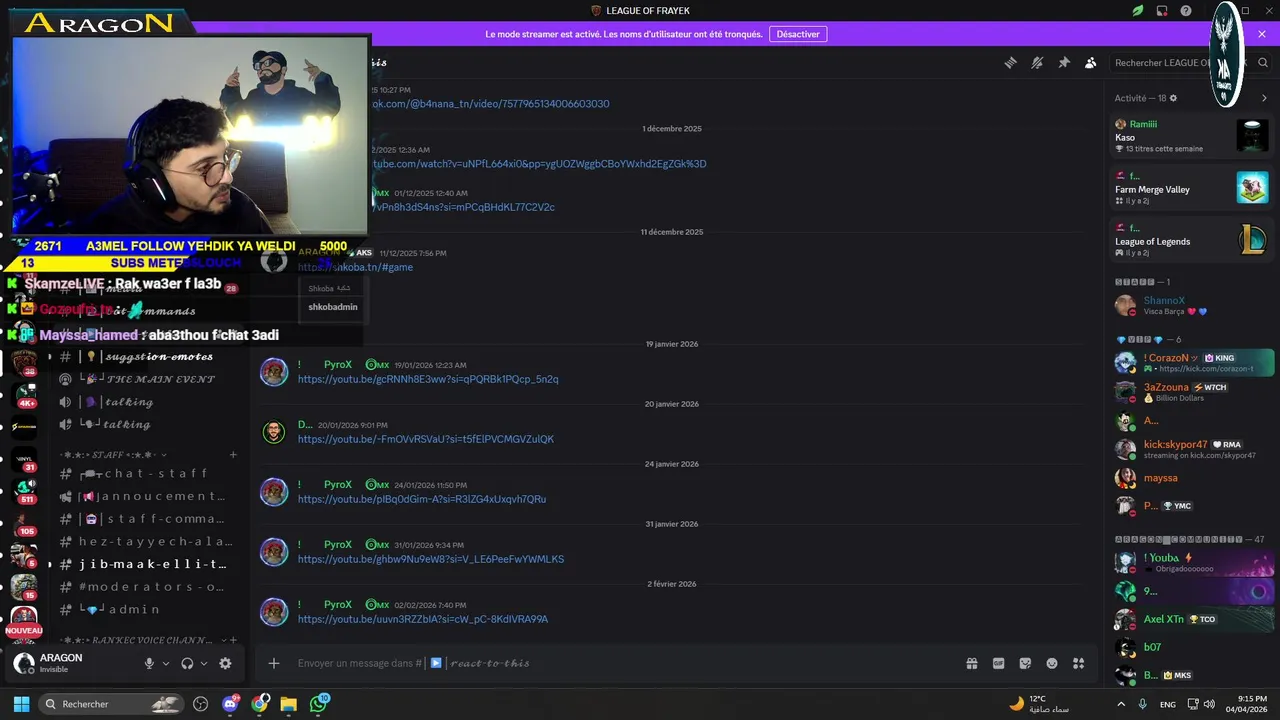
Task: Open WhatsApp from taskbar
Action: click(x=319, y=704)
